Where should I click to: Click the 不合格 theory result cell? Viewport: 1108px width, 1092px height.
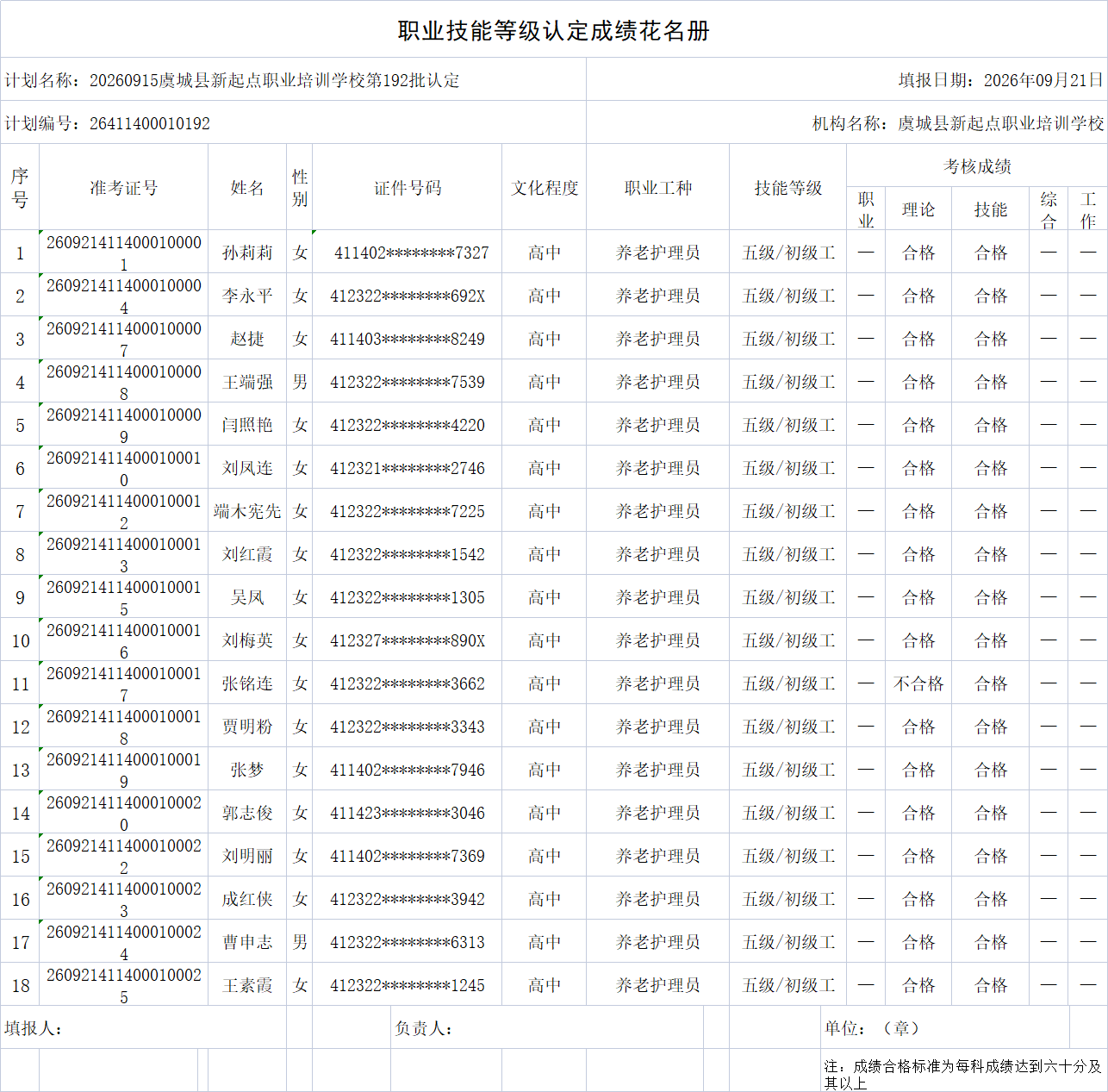(x=918, y=683)
